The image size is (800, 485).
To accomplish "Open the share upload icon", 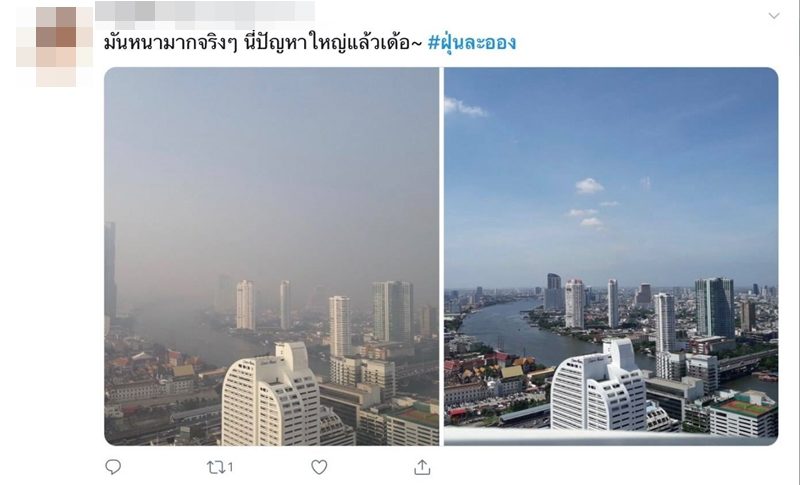I will tap(422, 467).
